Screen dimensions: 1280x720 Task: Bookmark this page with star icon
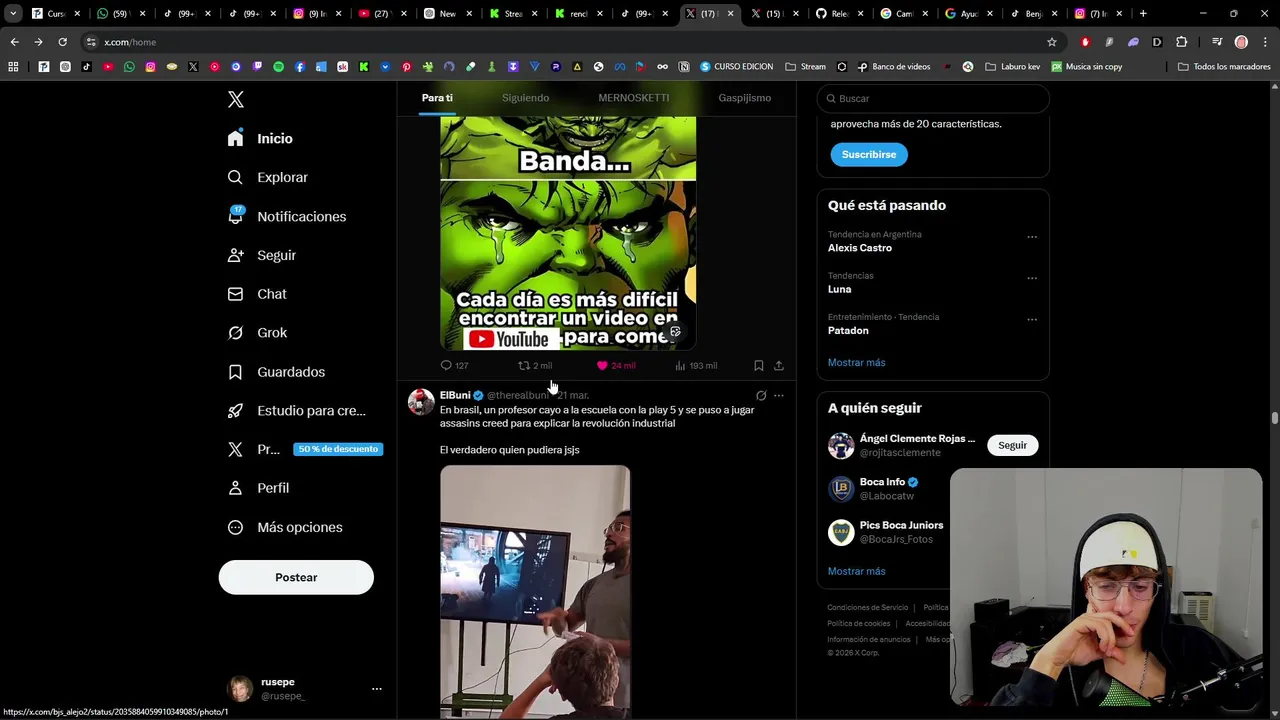point(1052,42)
